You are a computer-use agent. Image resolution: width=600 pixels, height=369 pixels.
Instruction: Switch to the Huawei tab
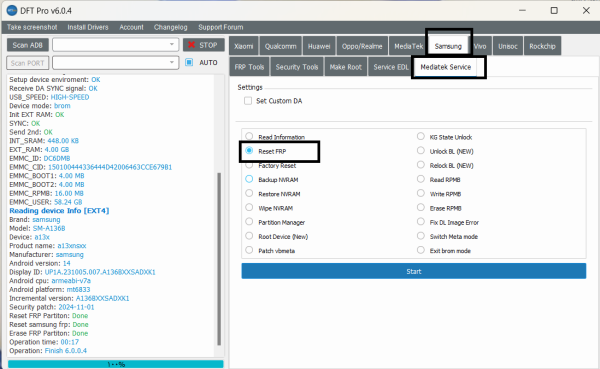click(x=319, y=46)
